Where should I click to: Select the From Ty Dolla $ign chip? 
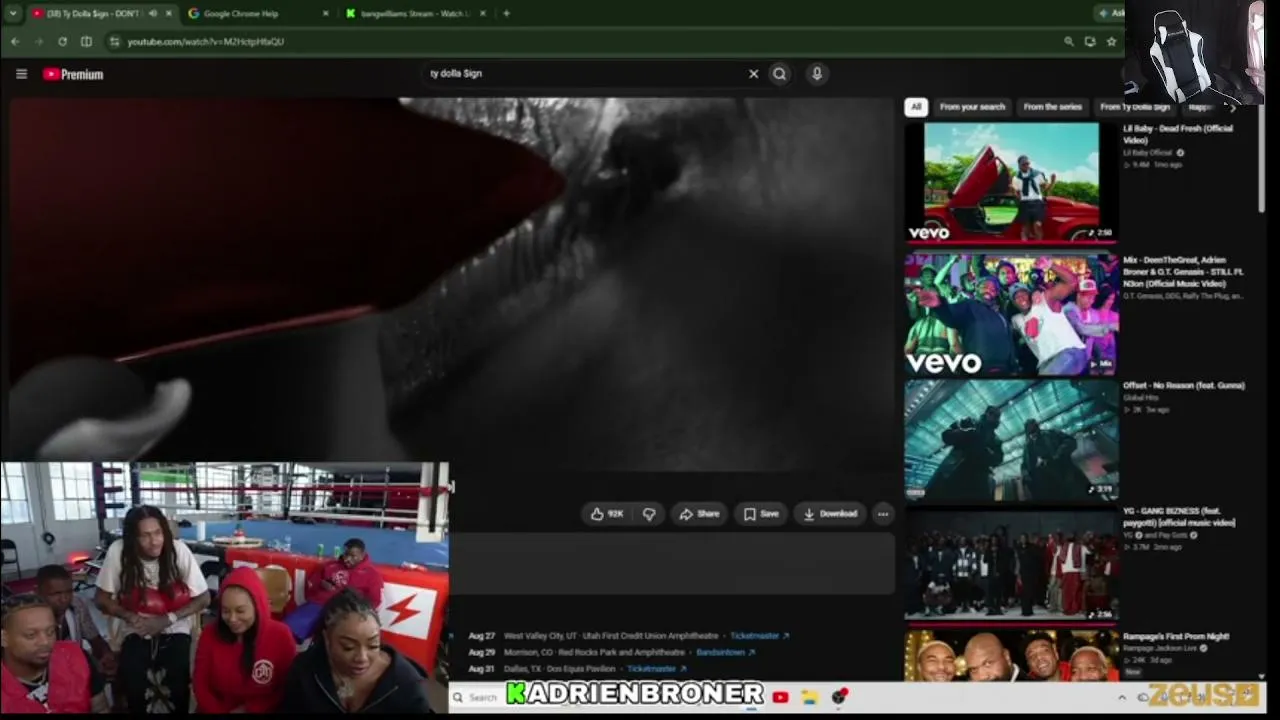1135,107
